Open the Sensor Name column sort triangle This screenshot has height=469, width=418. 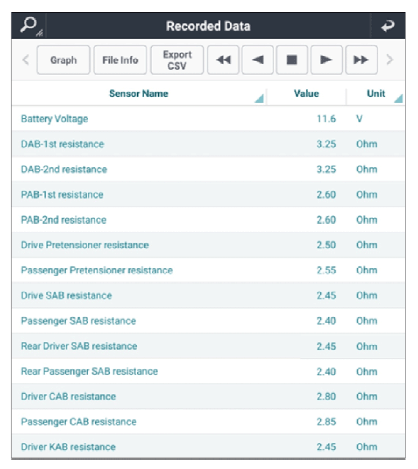260,98
